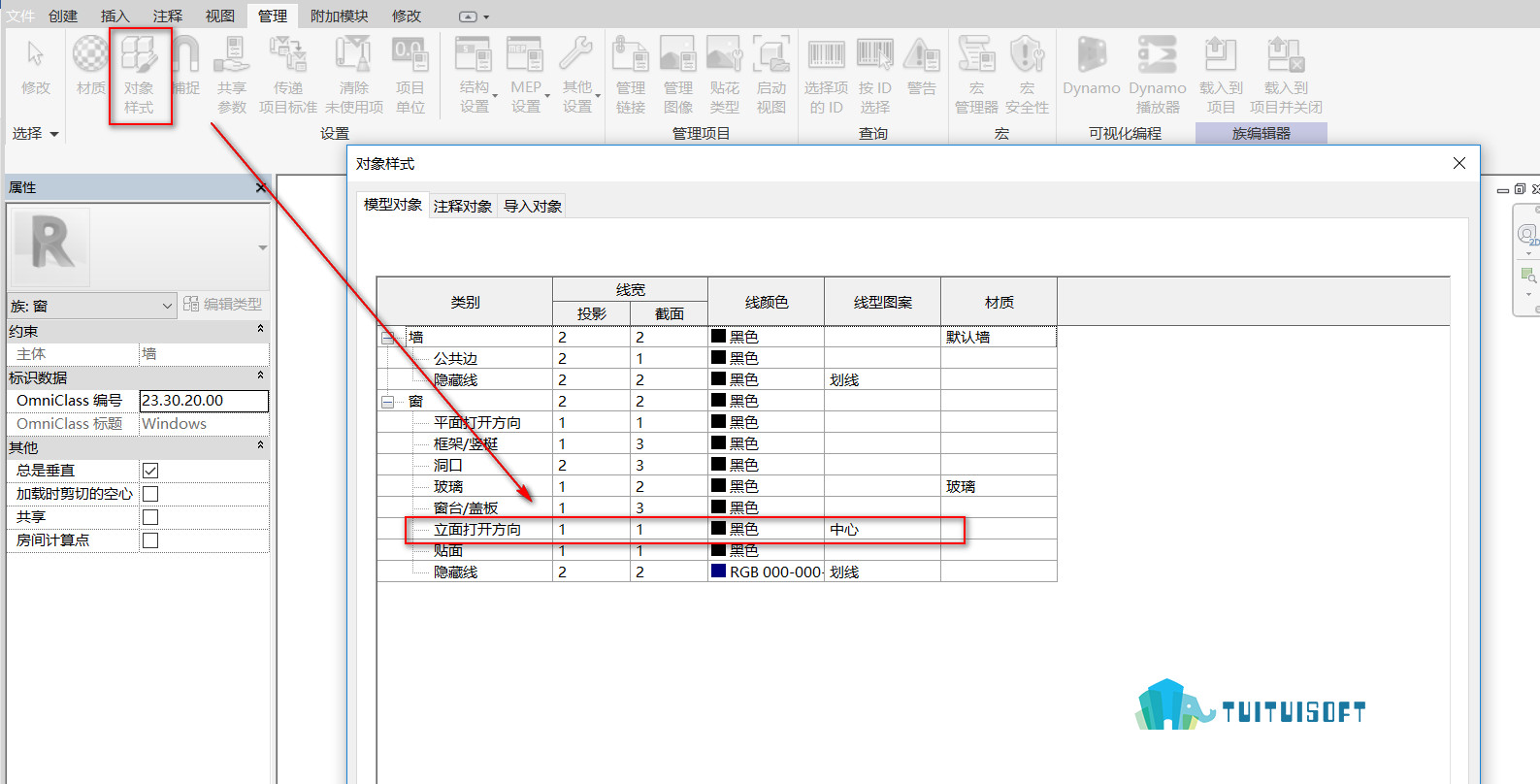Open 项目单位 (Project Units)

click(x=410, y=76)
